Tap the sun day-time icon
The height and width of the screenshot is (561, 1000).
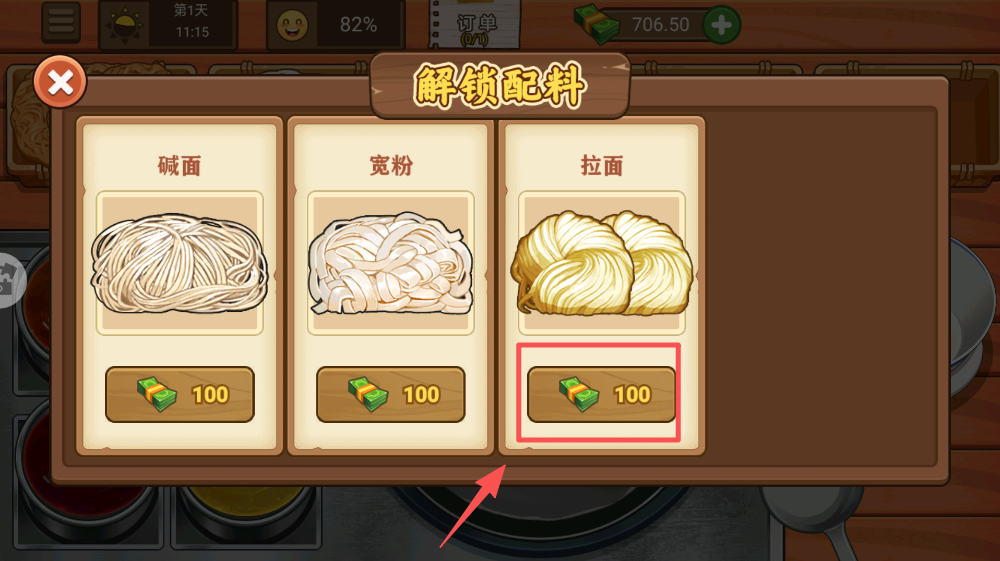click(x=124, y=26)
